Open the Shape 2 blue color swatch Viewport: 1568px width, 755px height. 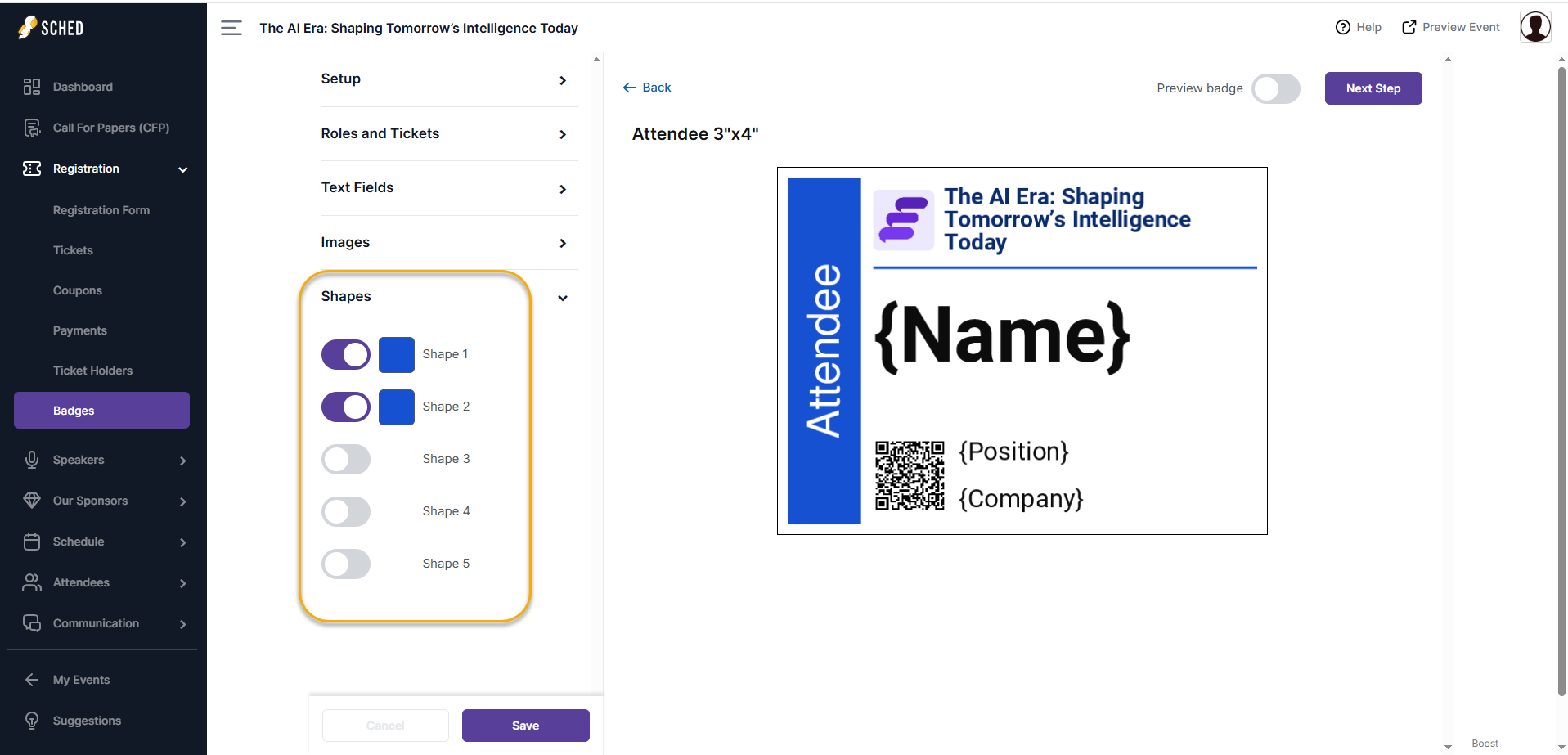(397, 407)
